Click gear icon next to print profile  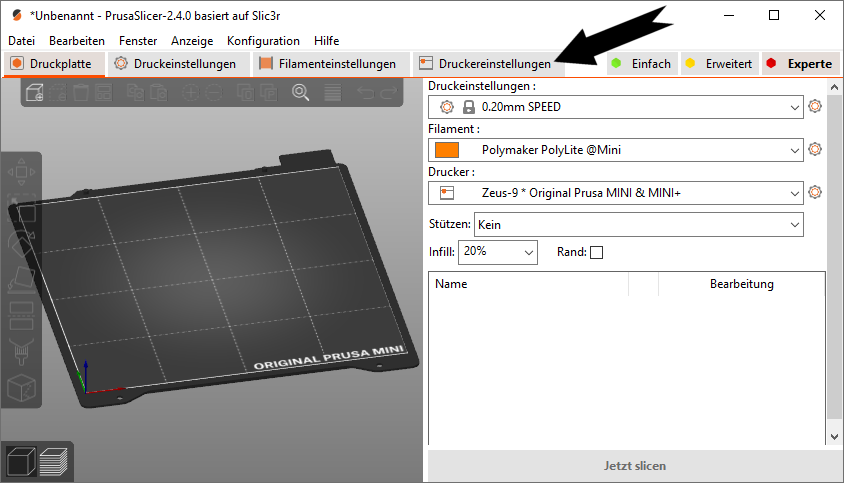(815, 106)
